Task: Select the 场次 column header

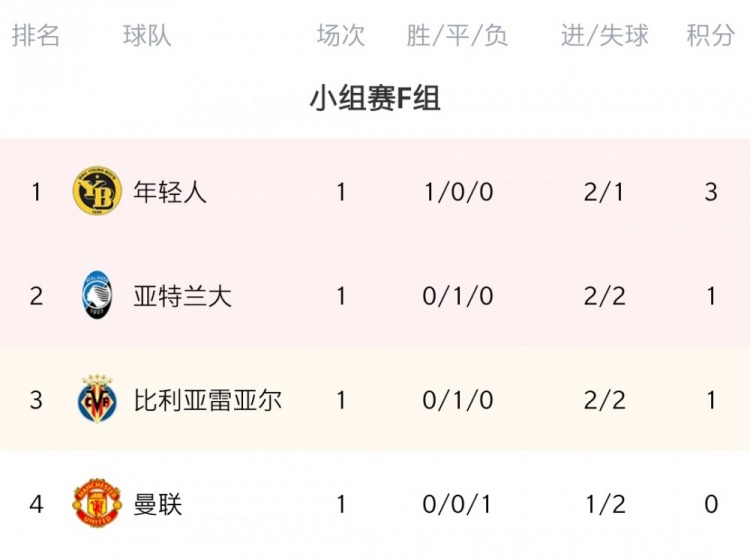Action: point(341,35)
